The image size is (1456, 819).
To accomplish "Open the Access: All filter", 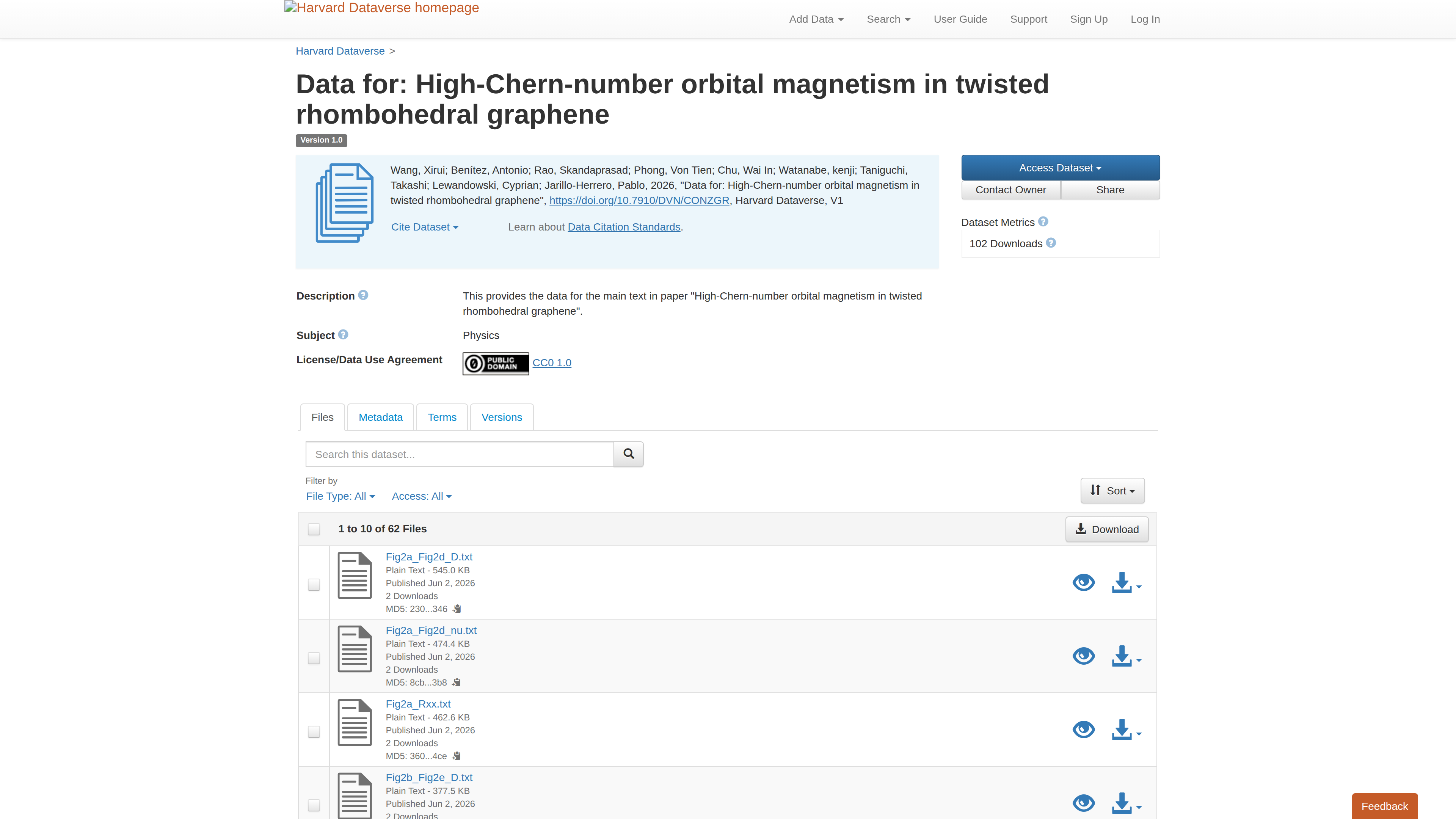I will coord(422,496).
